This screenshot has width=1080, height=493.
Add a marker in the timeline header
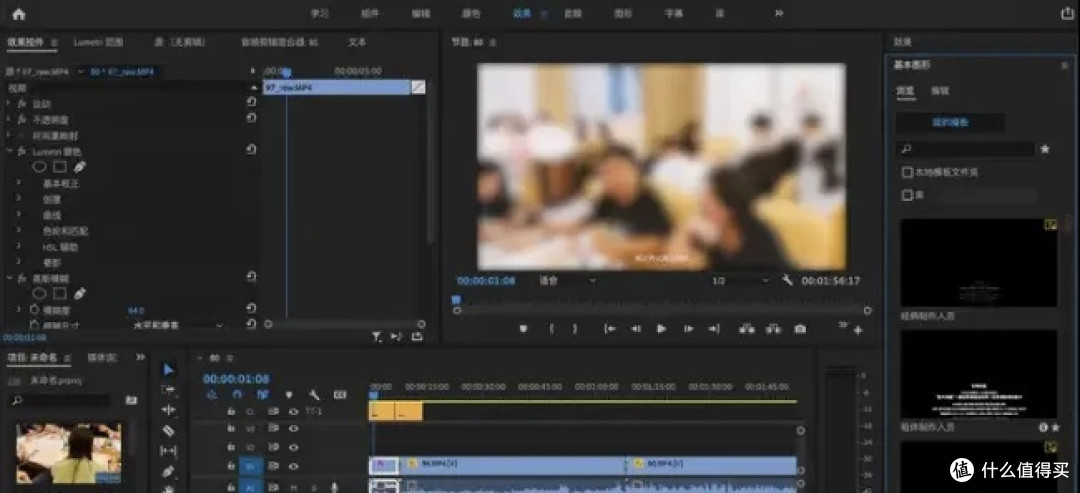click(289, 395)
